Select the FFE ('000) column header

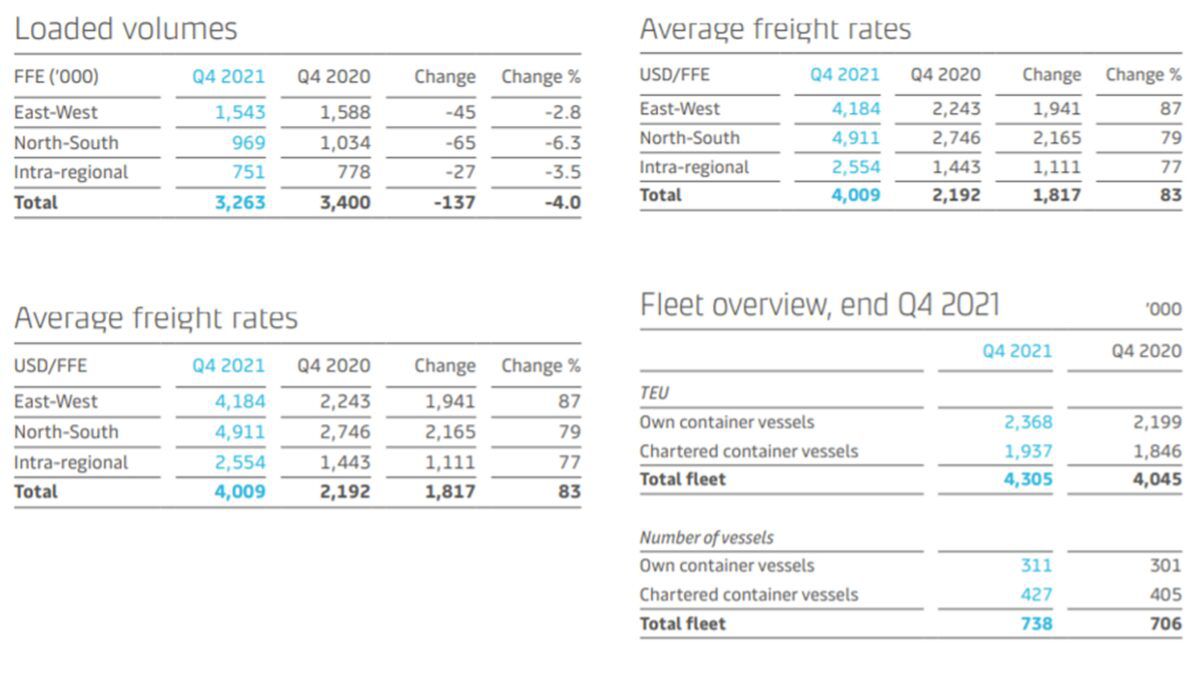56,77
